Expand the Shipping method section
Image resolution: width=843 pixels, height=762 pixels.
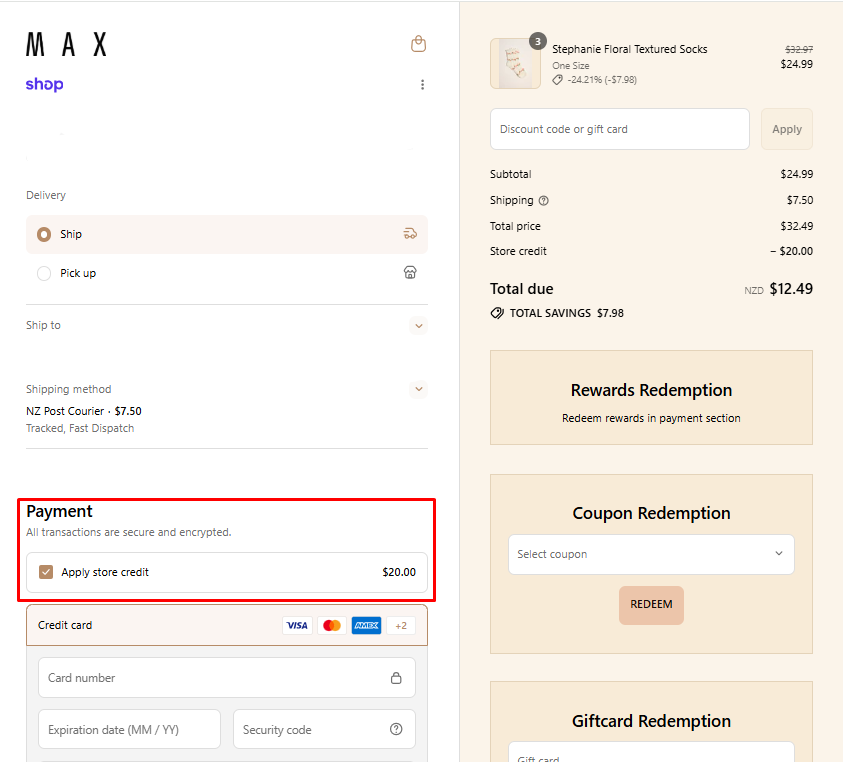tap(418, 389)
